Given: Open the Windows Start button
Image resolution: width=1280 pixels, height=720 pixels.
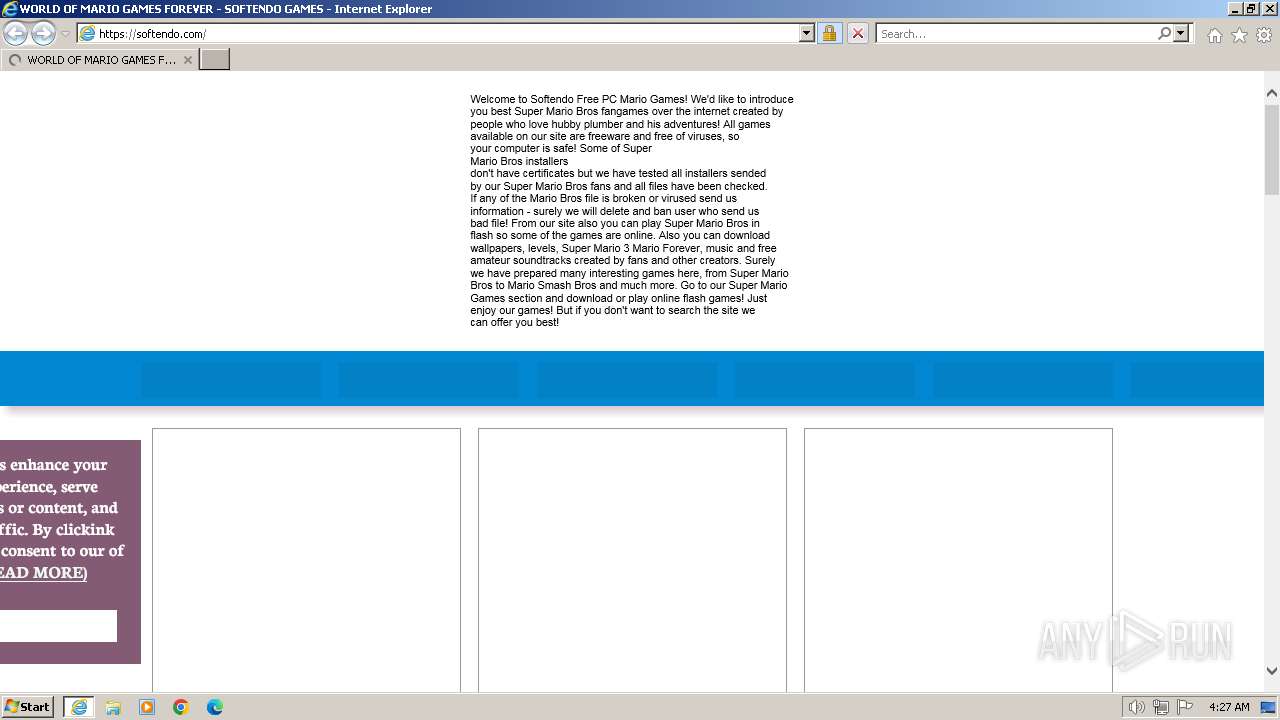Looking at the screenshot, I should coord(28,707).
